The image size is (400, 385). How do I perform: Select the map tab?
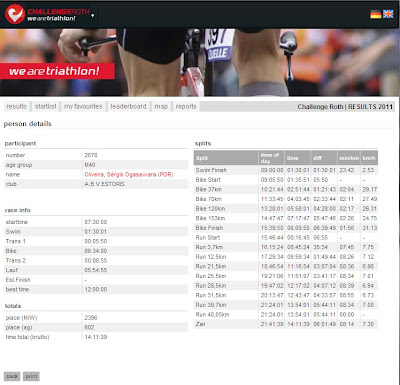[161, 106]
